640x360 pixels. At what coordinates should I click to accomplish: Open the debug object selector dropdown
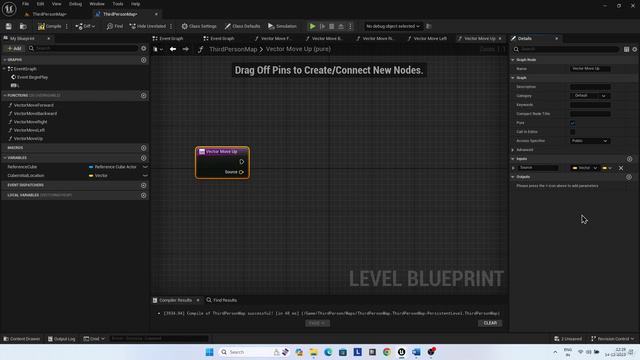(393, 26)
